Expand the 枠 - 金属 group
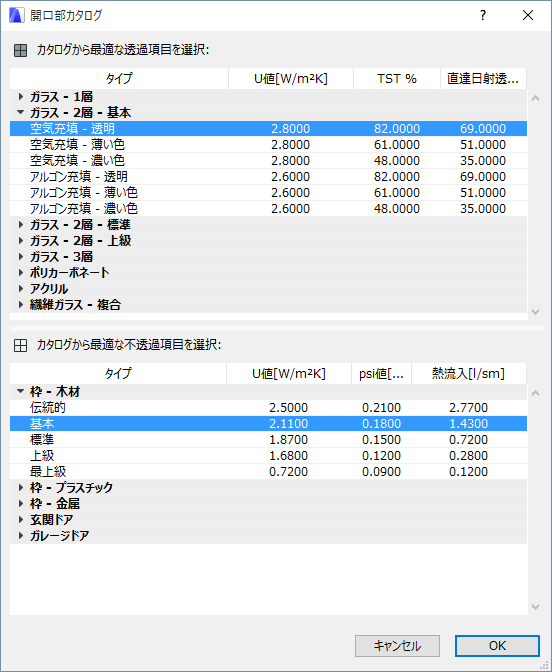 point(21,504)
